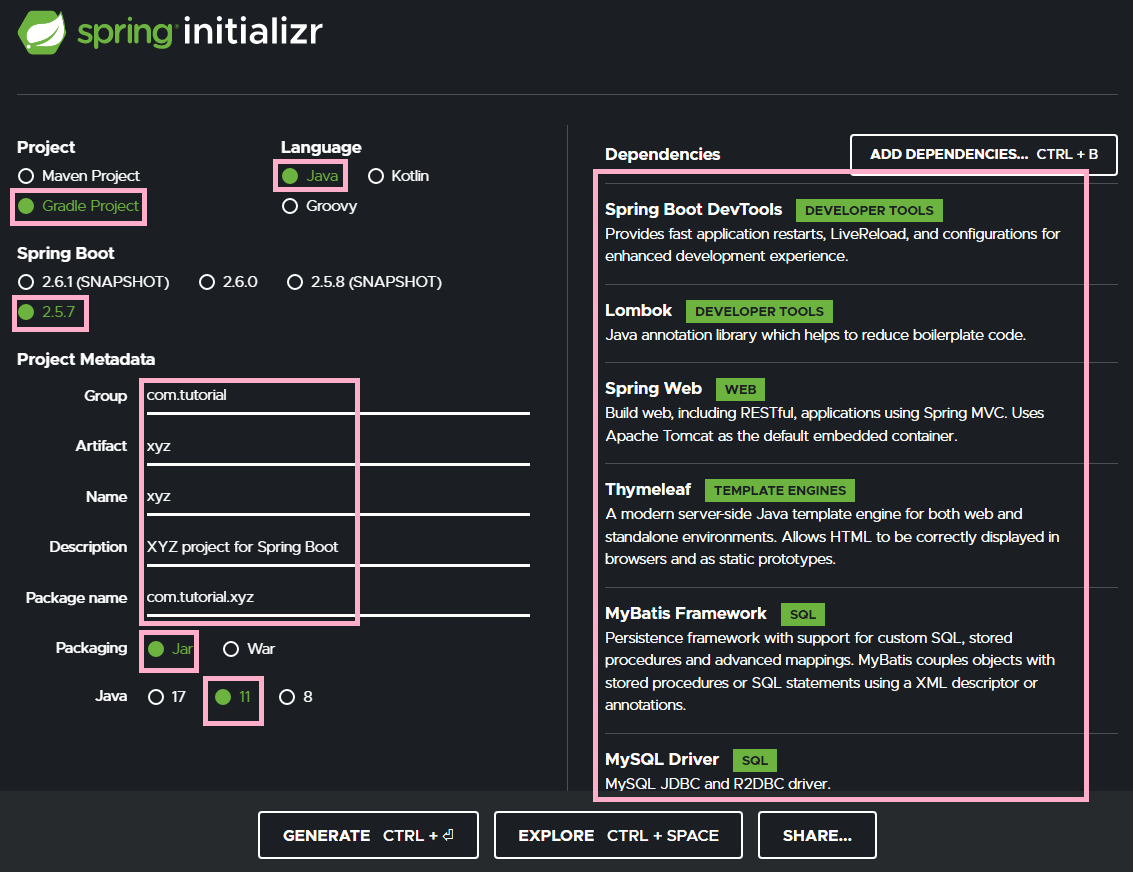Image resolution: width=1133 pixels, height=872 pixels.
Task: Click the Share button
Action: (x=817, y=835)
